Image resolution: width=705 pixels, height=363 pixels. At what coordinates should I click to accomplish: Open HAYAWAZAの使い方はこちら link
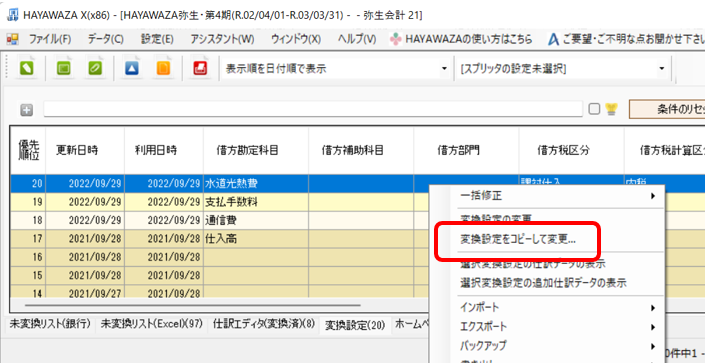469,40
